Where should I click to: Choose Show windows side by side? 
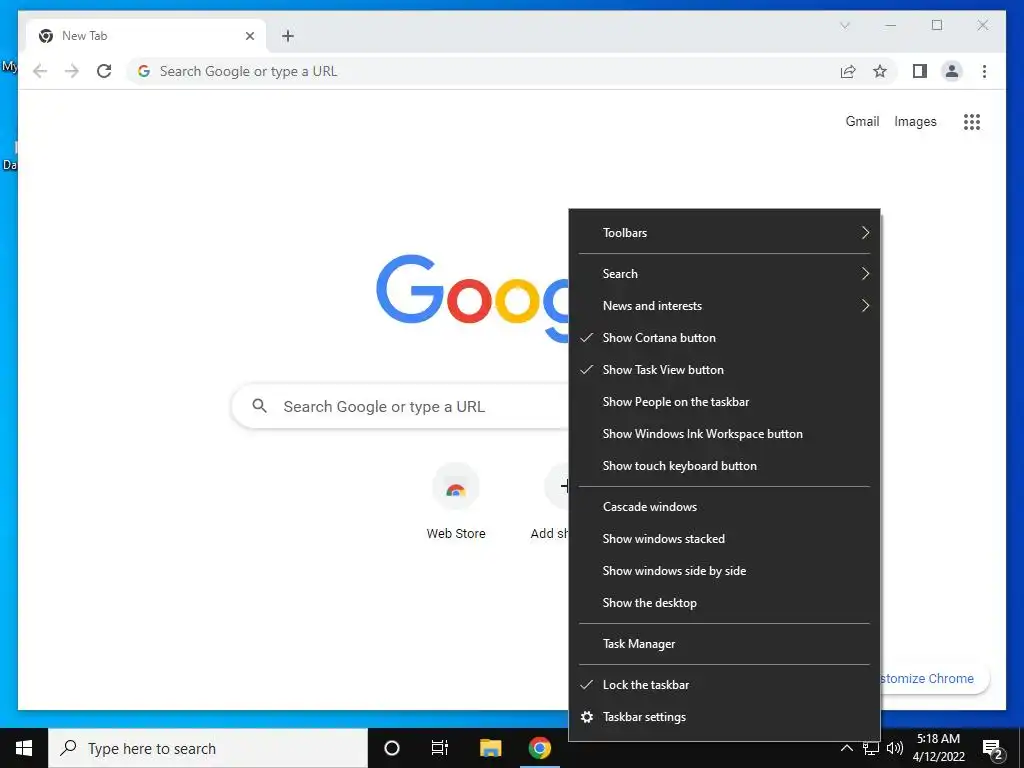pos(724,571)
